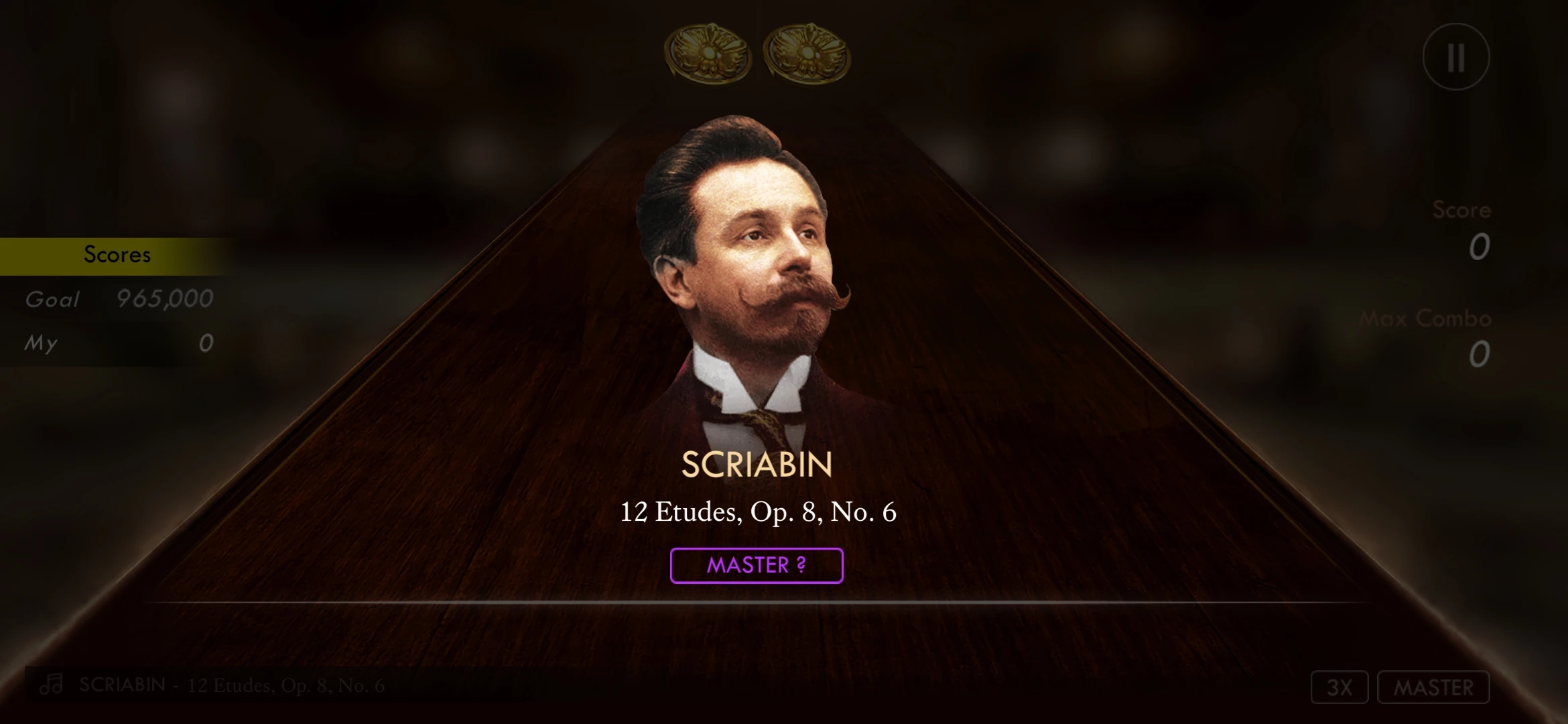Tap the left gold medallion icon
The height and width of the screenshot is (724, 1568).
708,54
